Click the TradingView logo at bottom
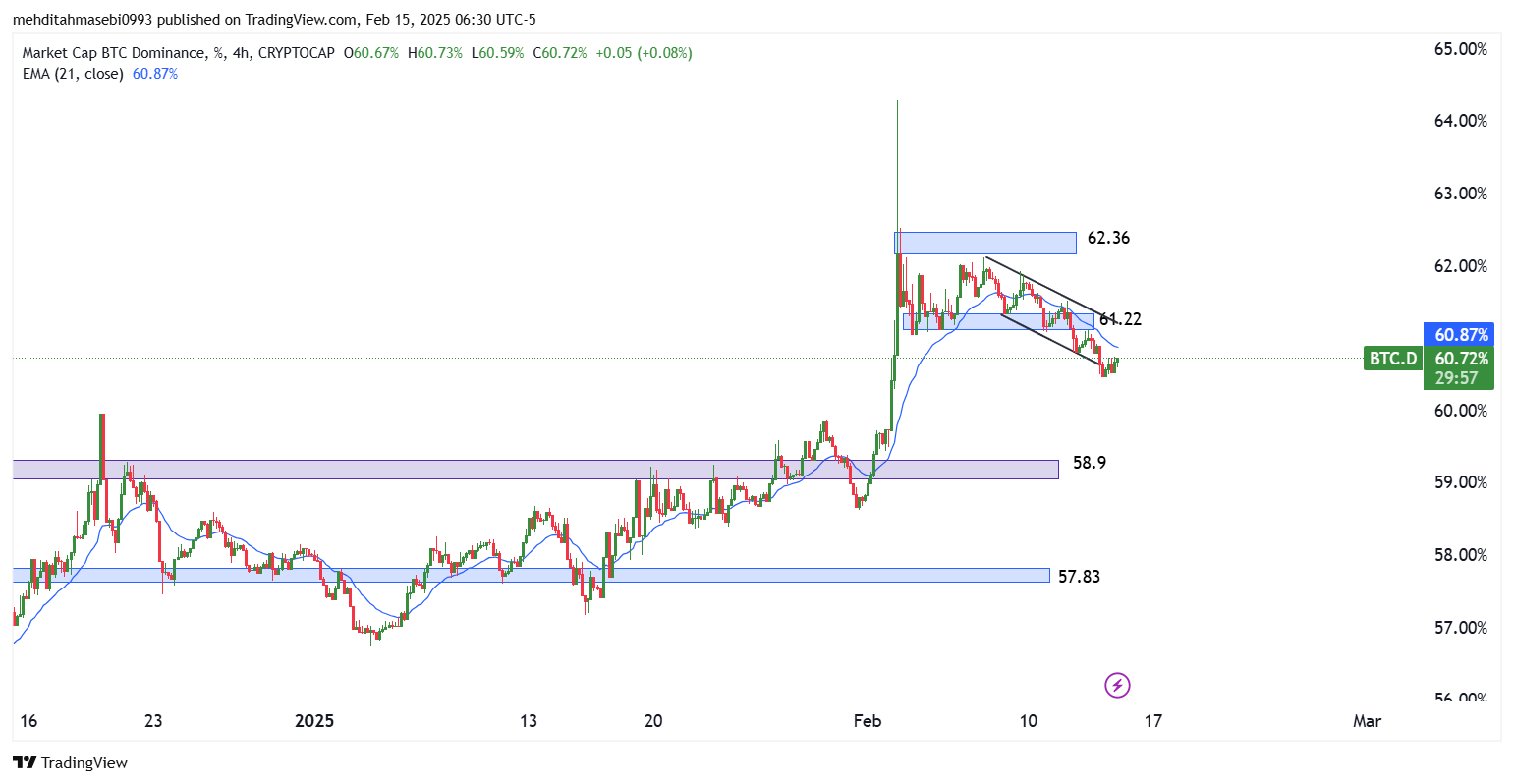 click(70, 762)
